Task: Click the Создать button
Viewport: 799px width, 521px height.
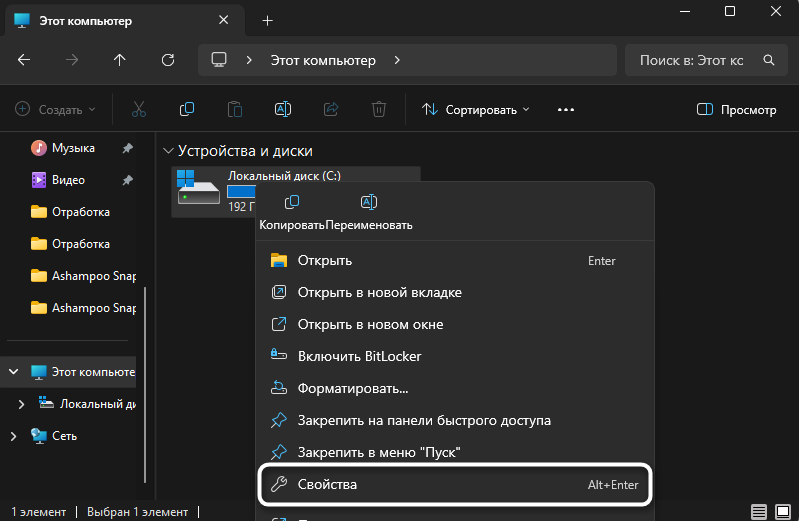Action: point(56,109)
